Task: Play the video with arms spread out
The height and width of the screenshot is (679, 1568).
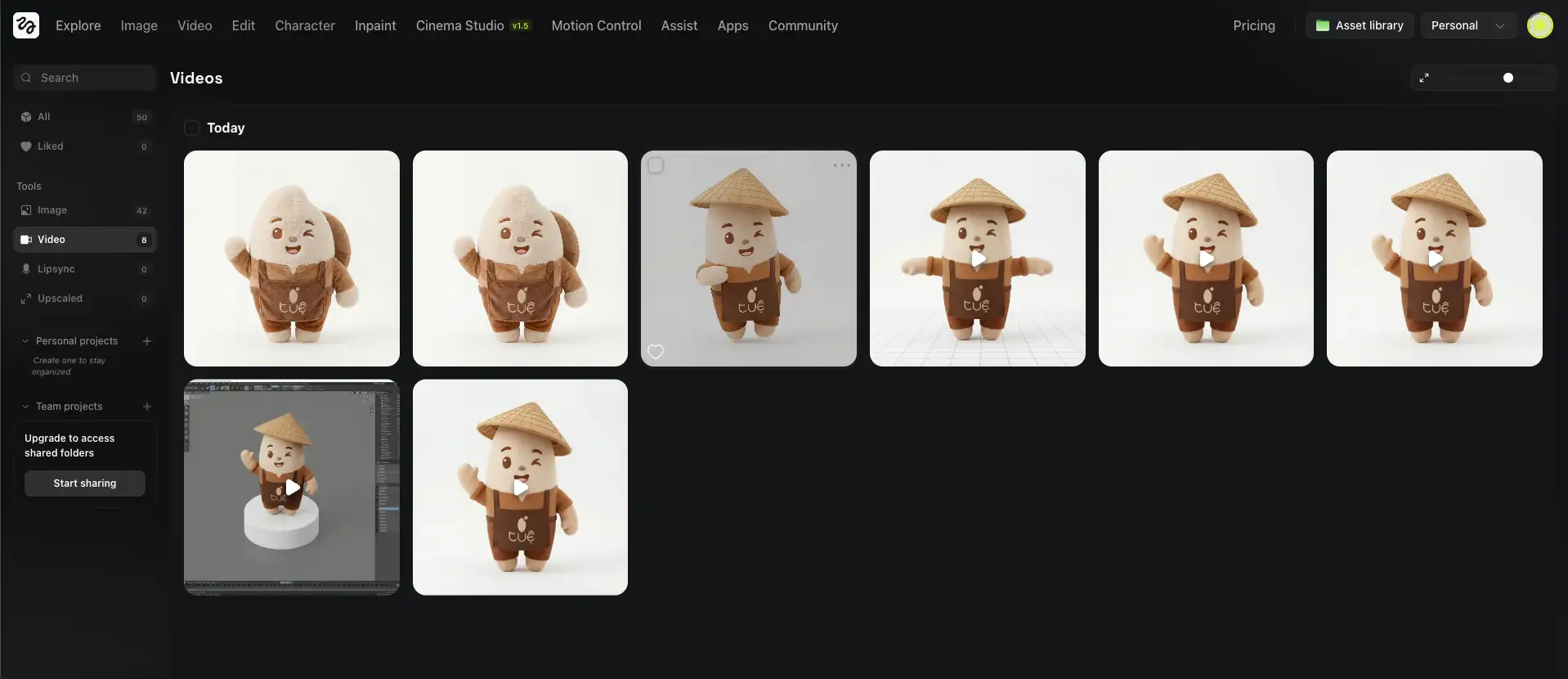Action: [978, 259]
